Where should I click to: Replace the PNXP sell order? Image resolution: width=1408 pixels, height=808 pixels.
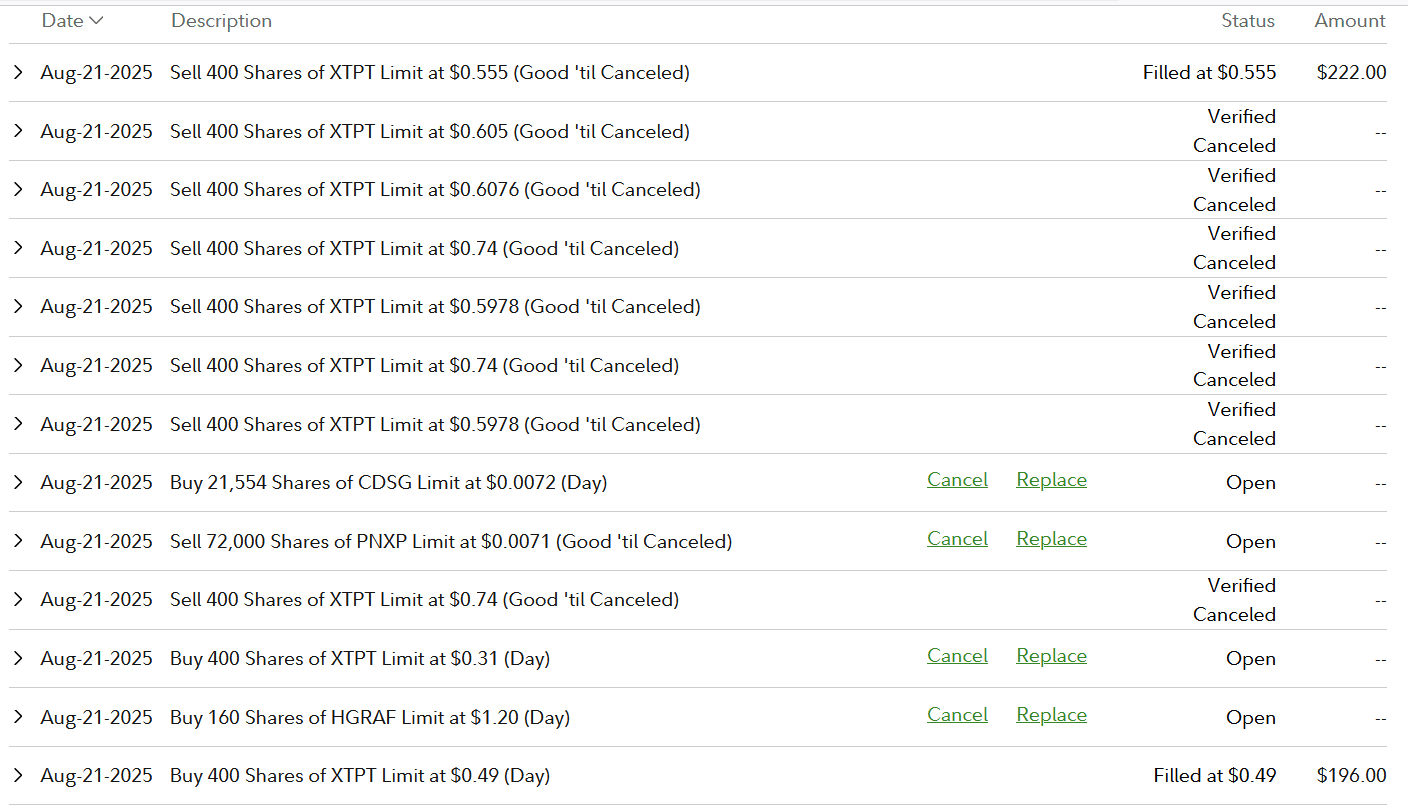coord(1051,539)
